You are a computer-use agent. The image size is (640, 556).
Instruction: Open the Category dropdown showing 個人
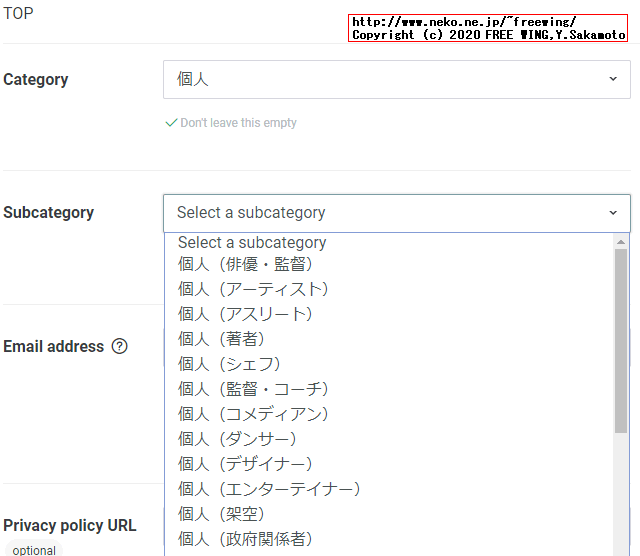(397, 80)
